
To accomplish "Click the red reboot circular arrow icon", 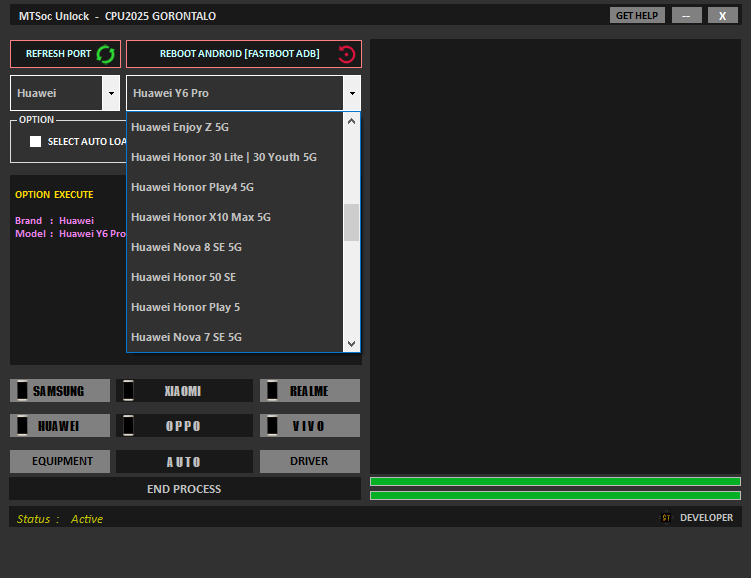I will coord(346,54).
